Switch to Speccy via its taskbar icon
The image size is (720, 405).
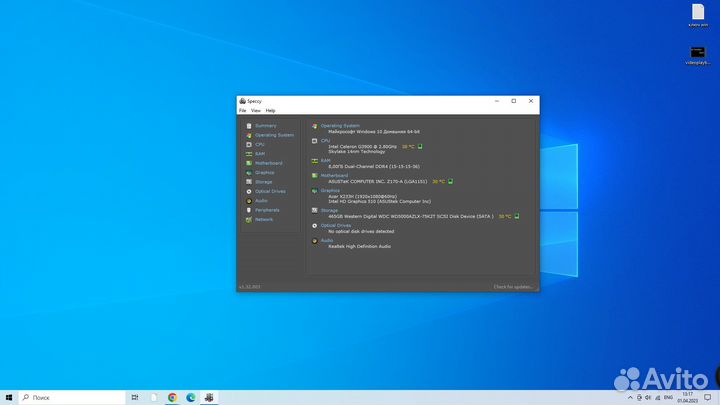pyautogui.click(x=209, y=398)
